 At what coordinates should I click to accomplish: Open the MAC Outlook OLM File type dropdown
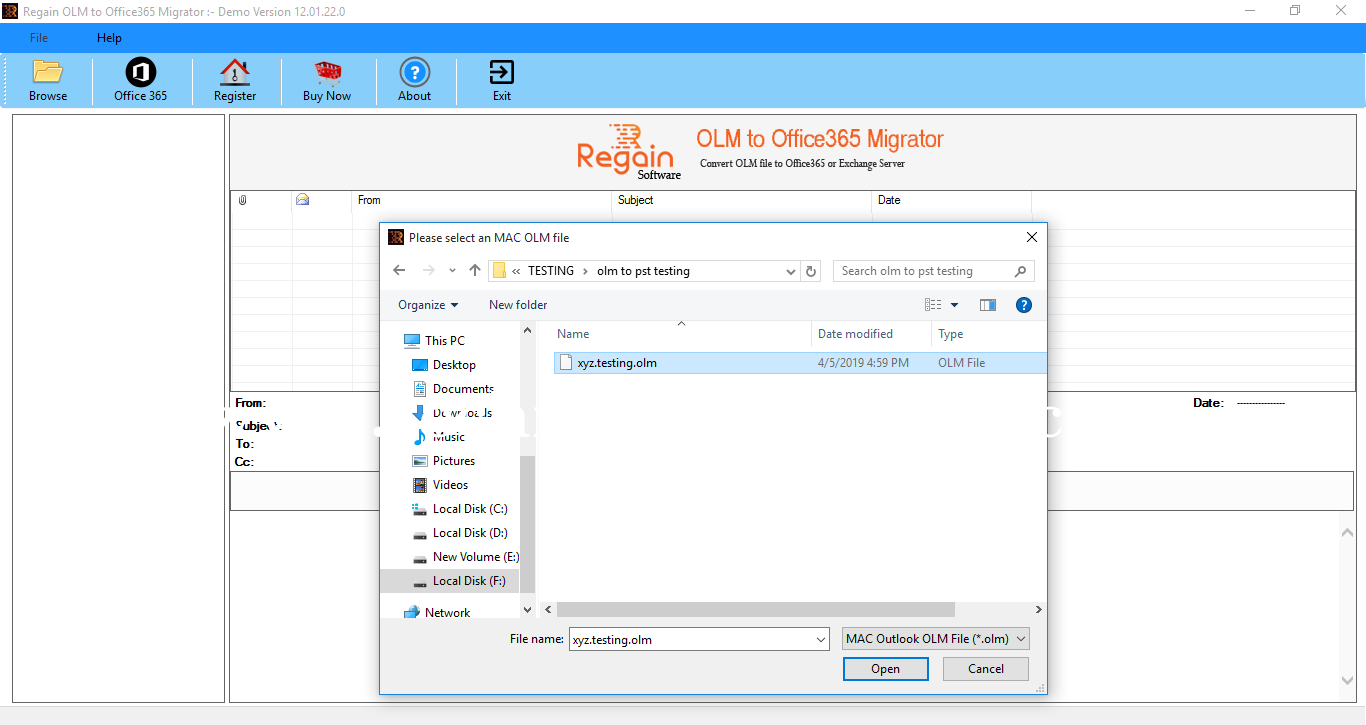(935, 639)
